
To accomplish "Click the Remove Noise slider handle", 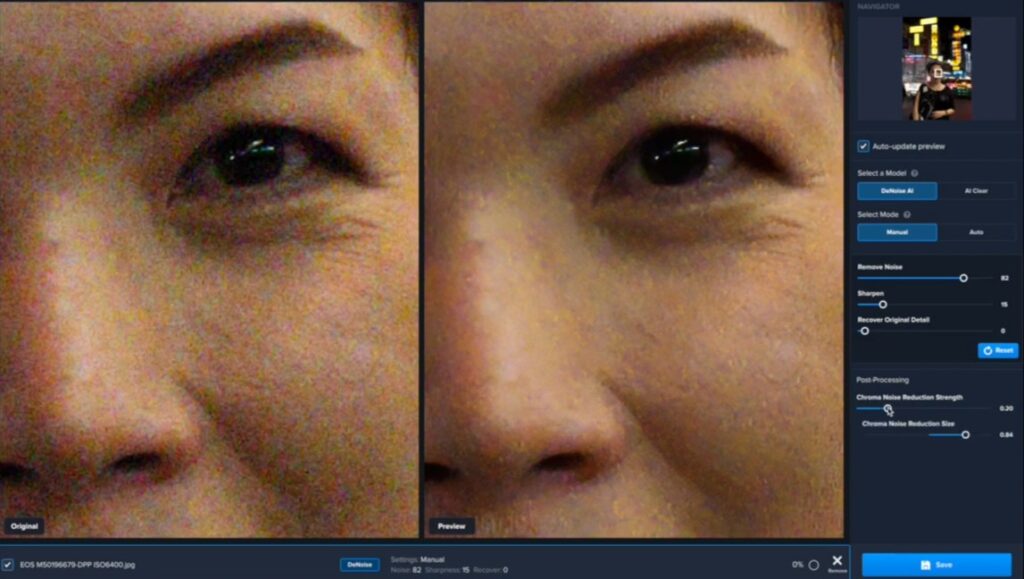I will click(x=963, y=278).
